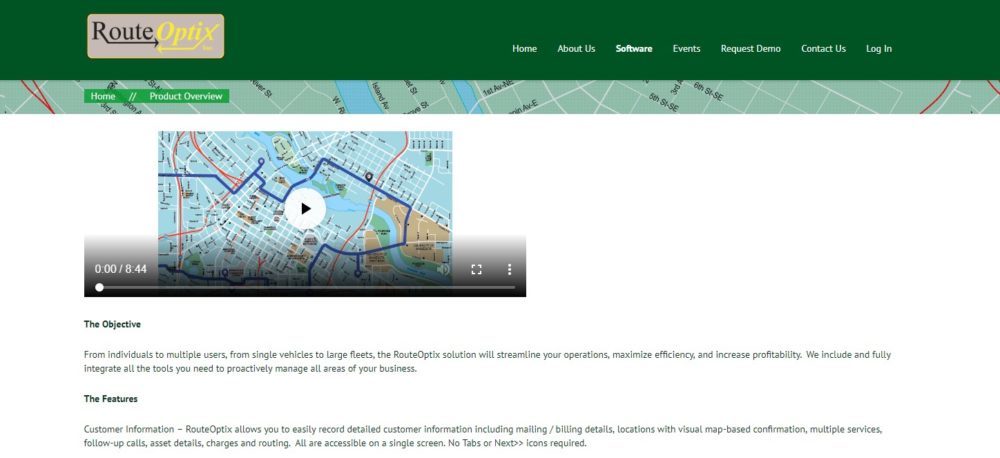Go to the About Us page
1000x458 pixels.
[x=576, y=49]
